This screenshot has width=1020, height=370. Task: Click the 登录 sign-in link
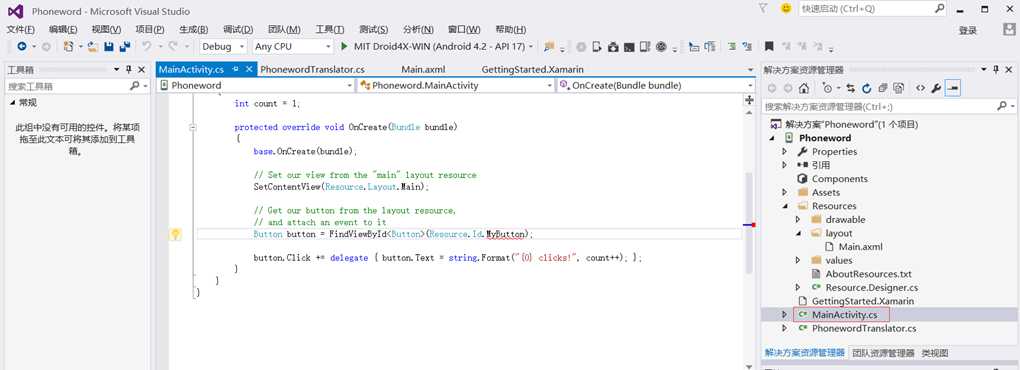(x=968, y=31)
